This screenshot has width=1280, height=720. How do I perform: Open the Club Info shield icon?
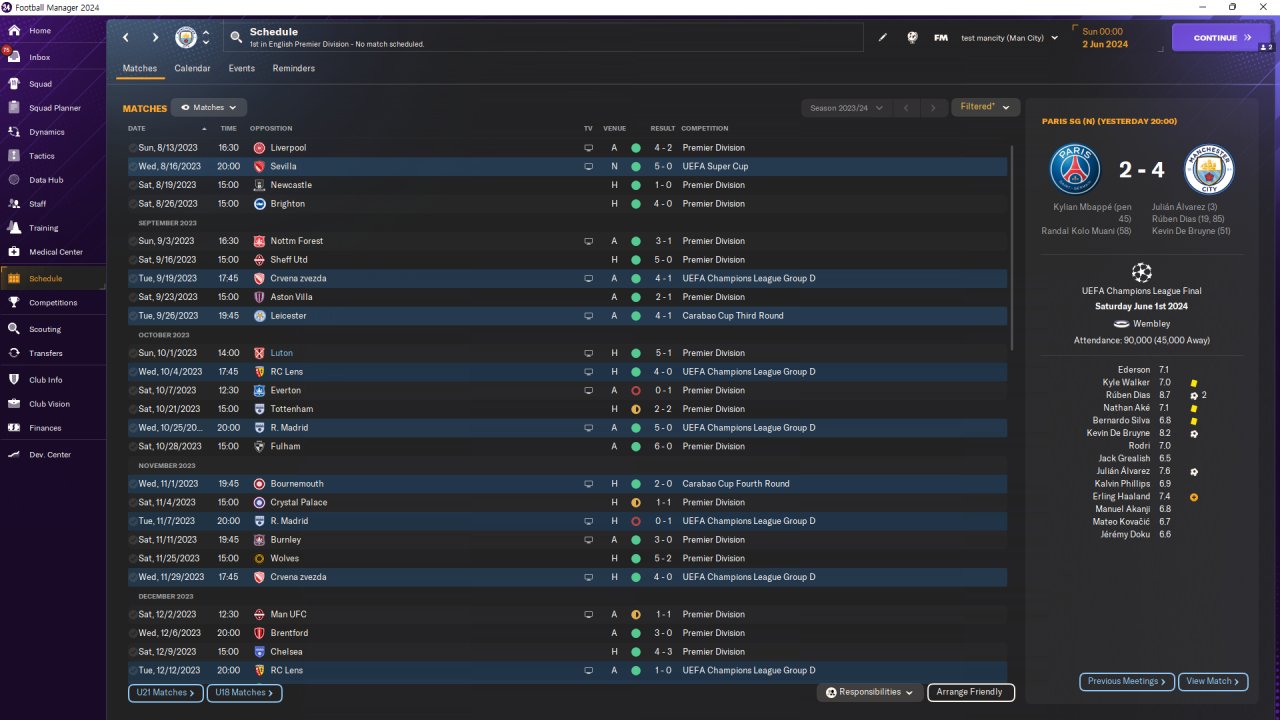pyautogui.click(x=14, y=380)
